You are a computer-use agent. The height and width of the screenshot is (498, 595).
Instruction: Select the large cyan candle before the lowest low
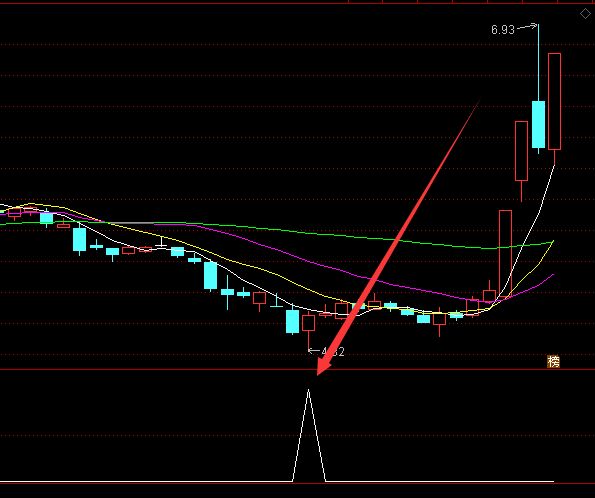(x=292, y=321)
